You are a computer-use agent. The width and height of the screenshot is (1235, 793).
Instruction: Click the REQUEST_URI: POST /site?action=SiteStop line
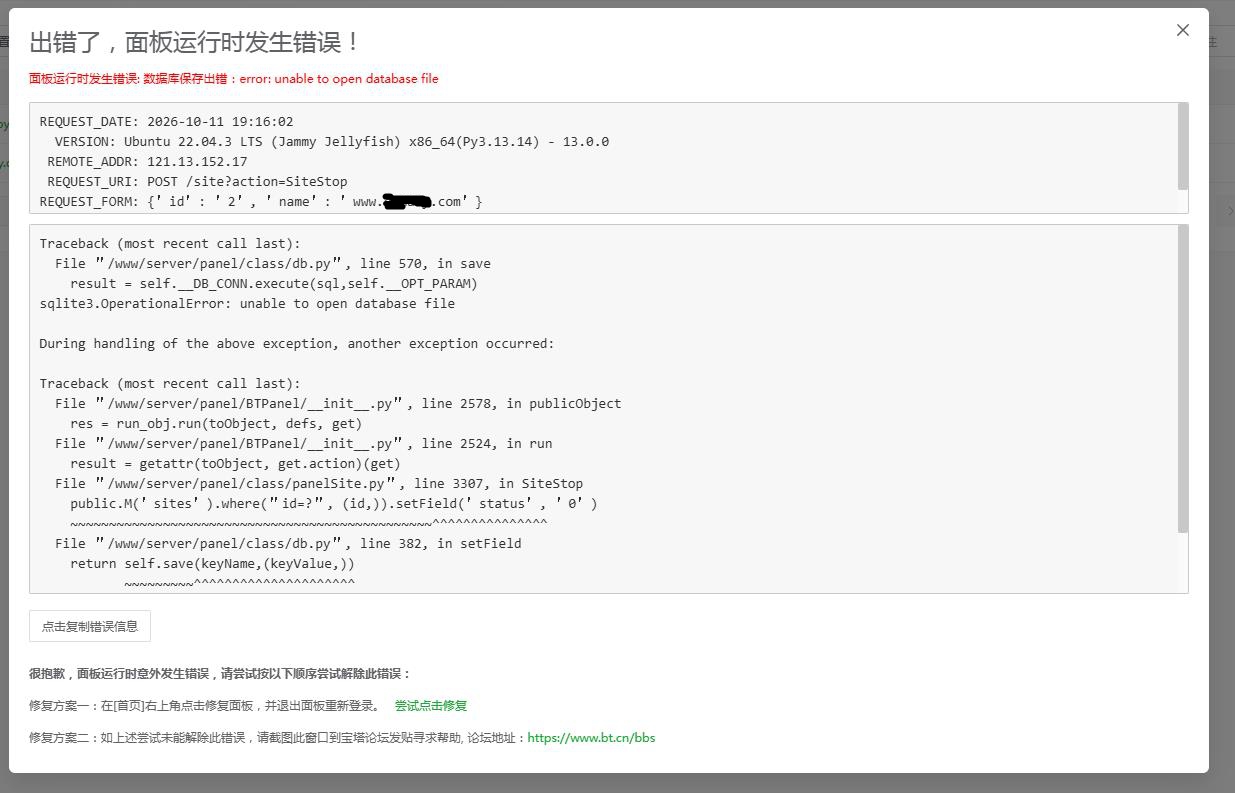tap(197, 181)
